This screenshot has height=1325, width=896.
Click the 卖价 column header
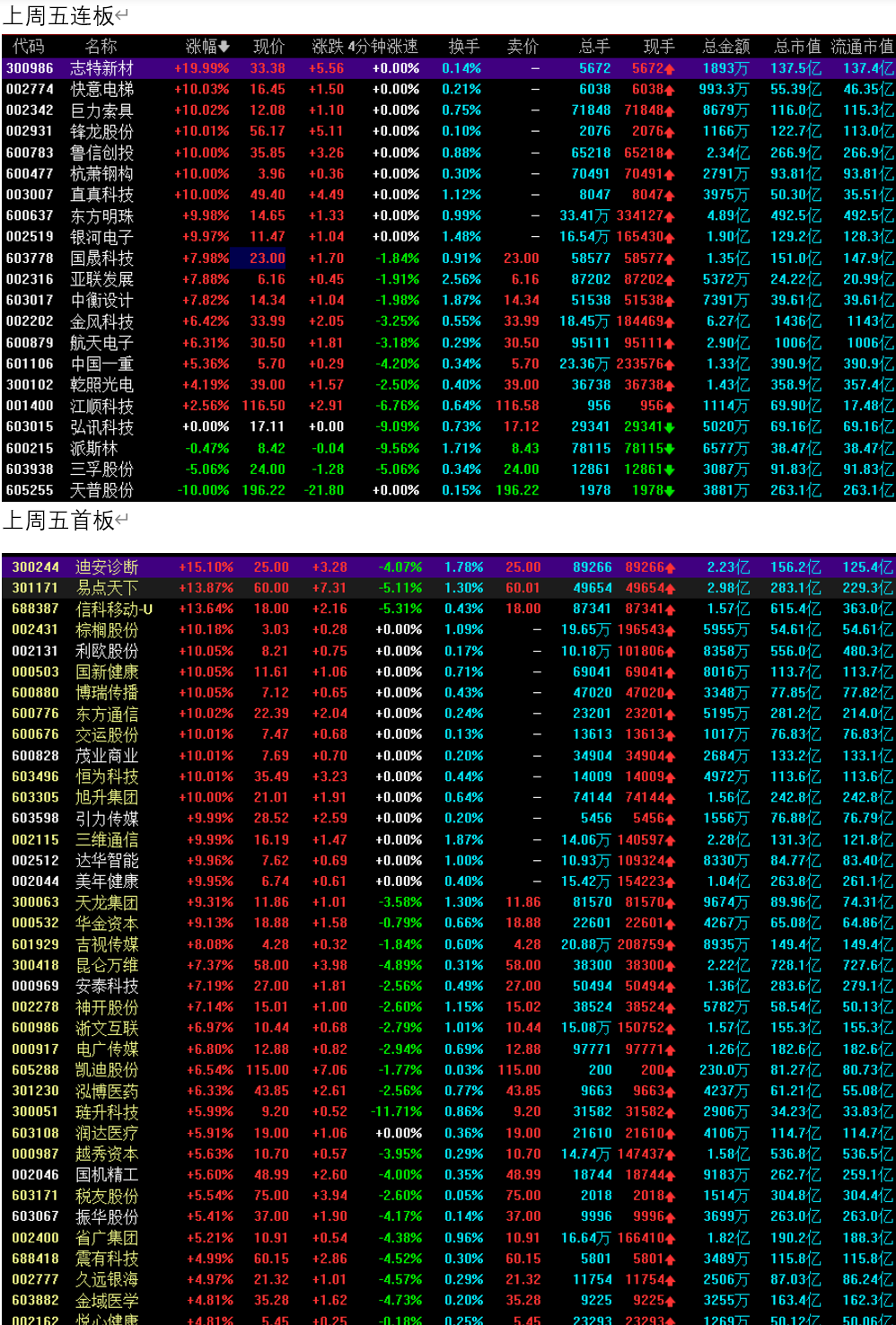pos(523,46)
